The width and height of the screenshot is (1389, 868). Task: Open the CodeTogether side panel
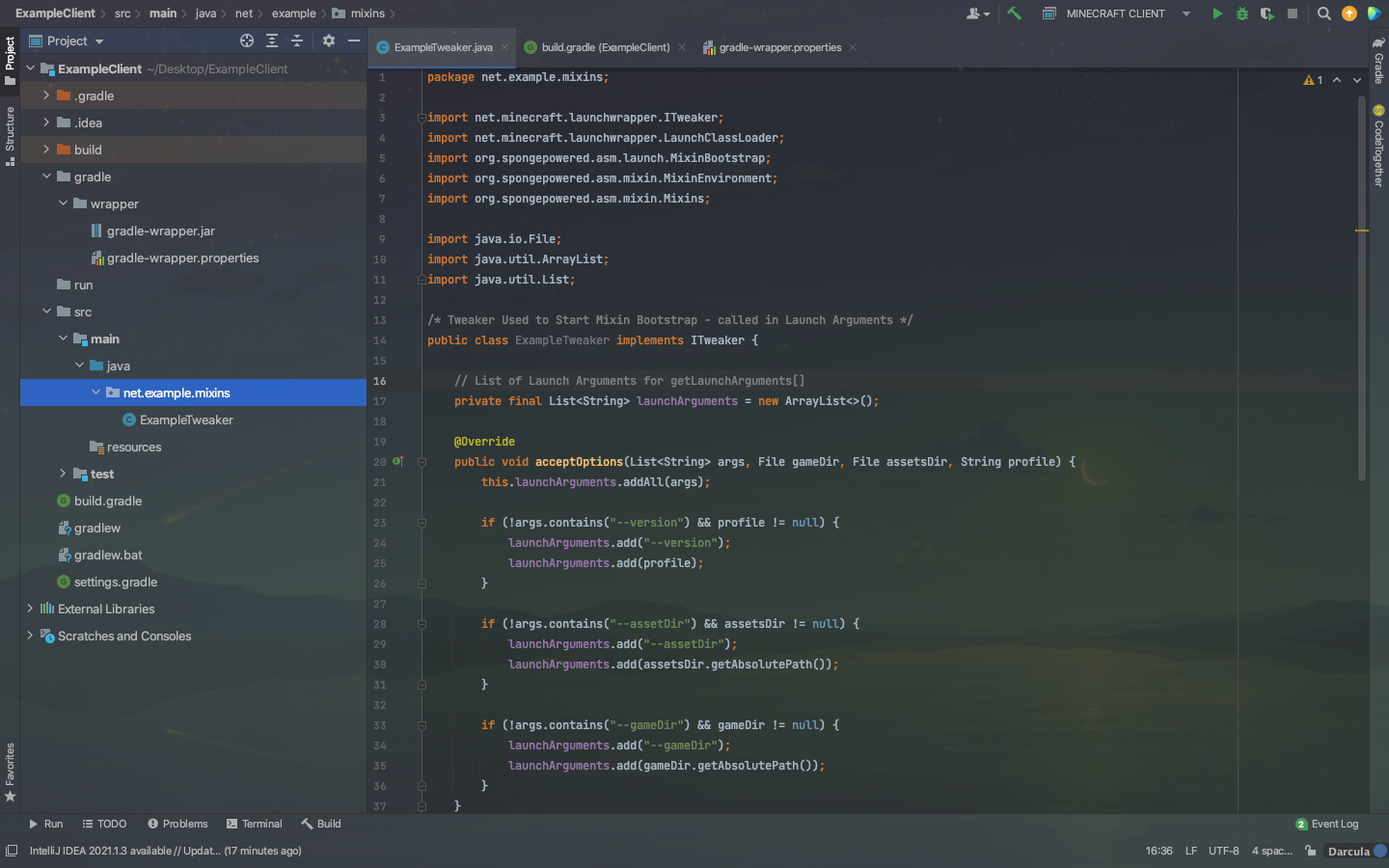pos(1378,145)
